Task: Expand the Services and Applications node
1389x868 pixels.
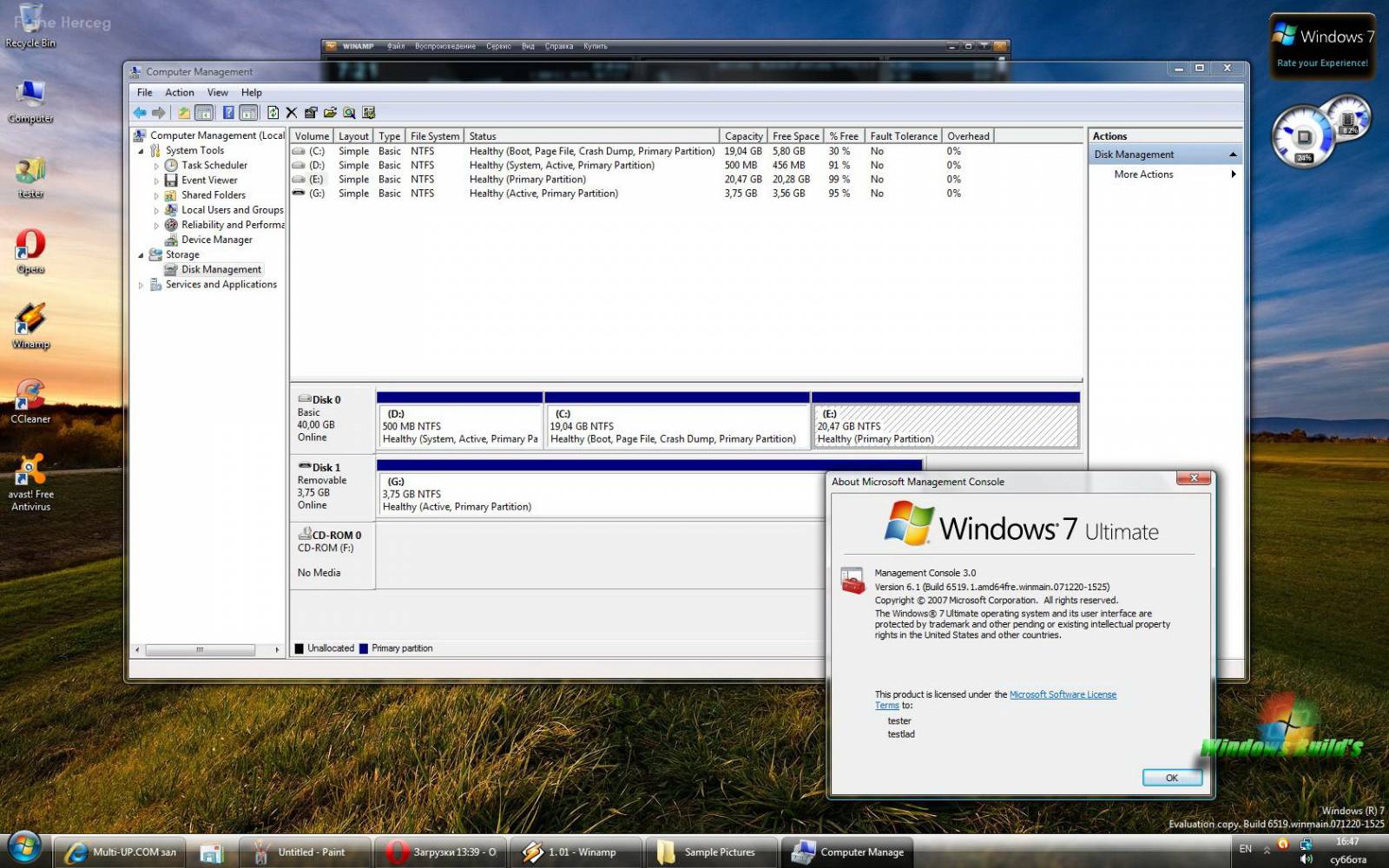Action: [x=142, y=285]
